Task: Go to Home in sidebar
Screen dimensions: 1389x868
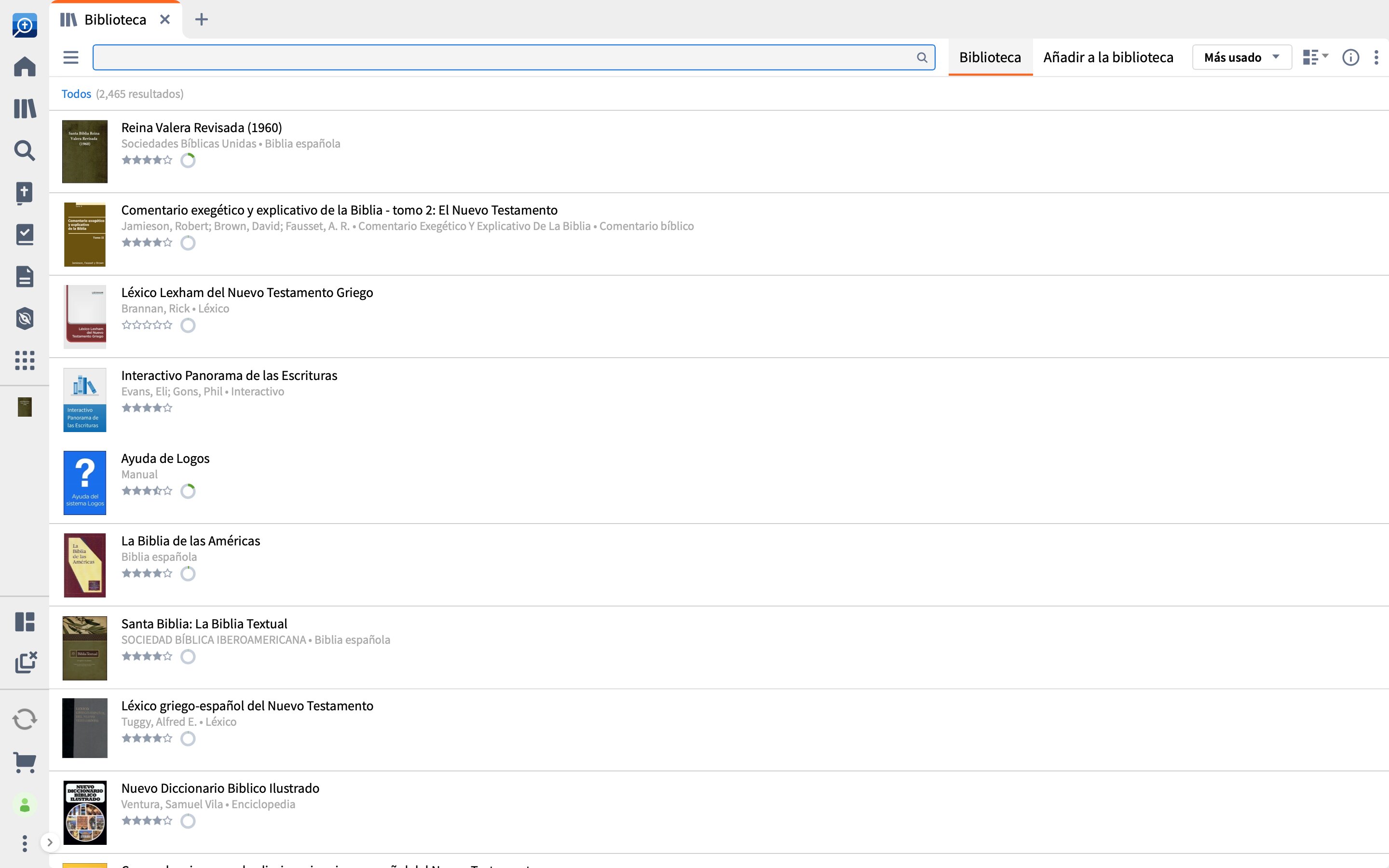Action: [x=25, y=67]
